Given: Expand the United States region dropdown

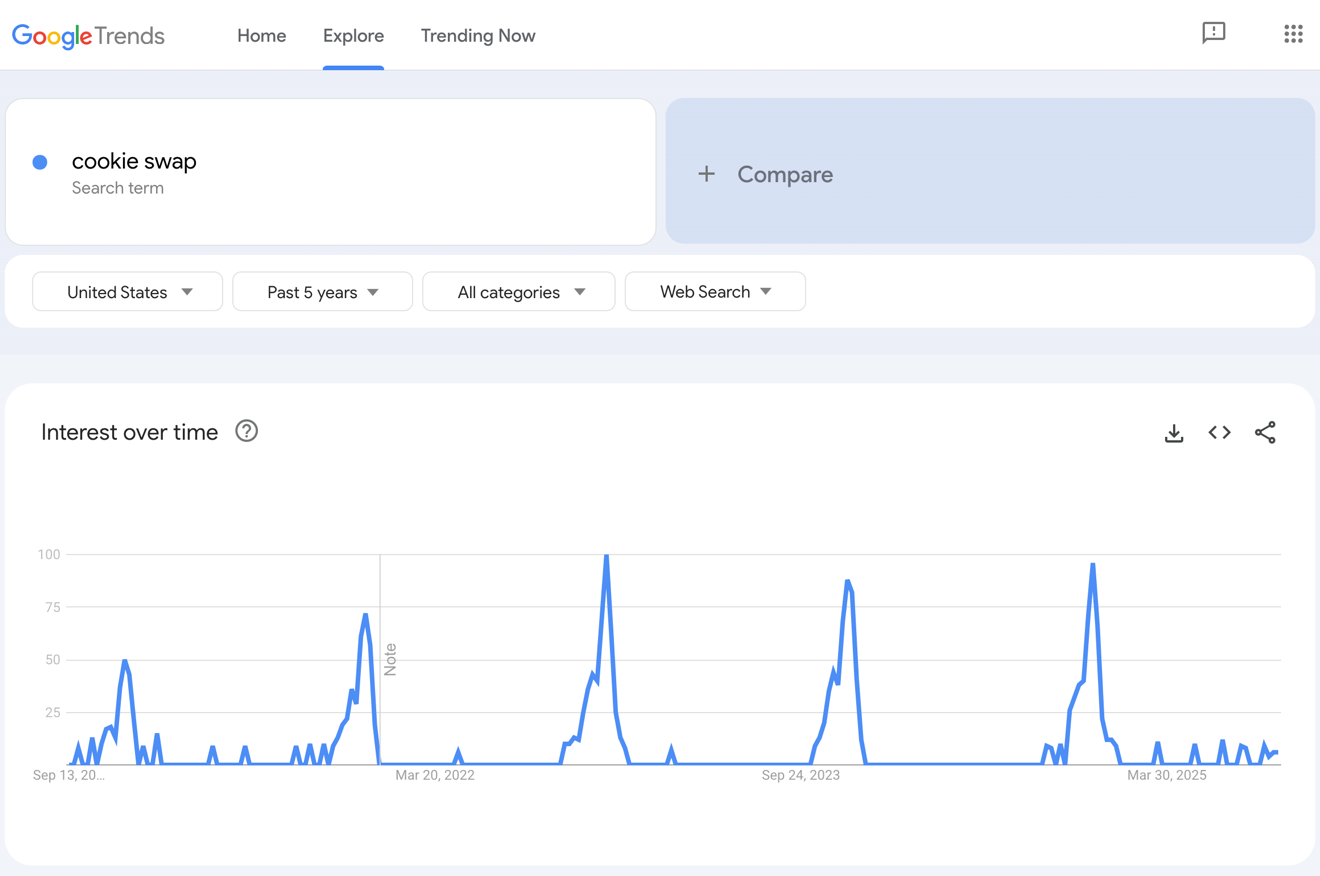Looking at the screenshot, I should [x=128, y=292].
